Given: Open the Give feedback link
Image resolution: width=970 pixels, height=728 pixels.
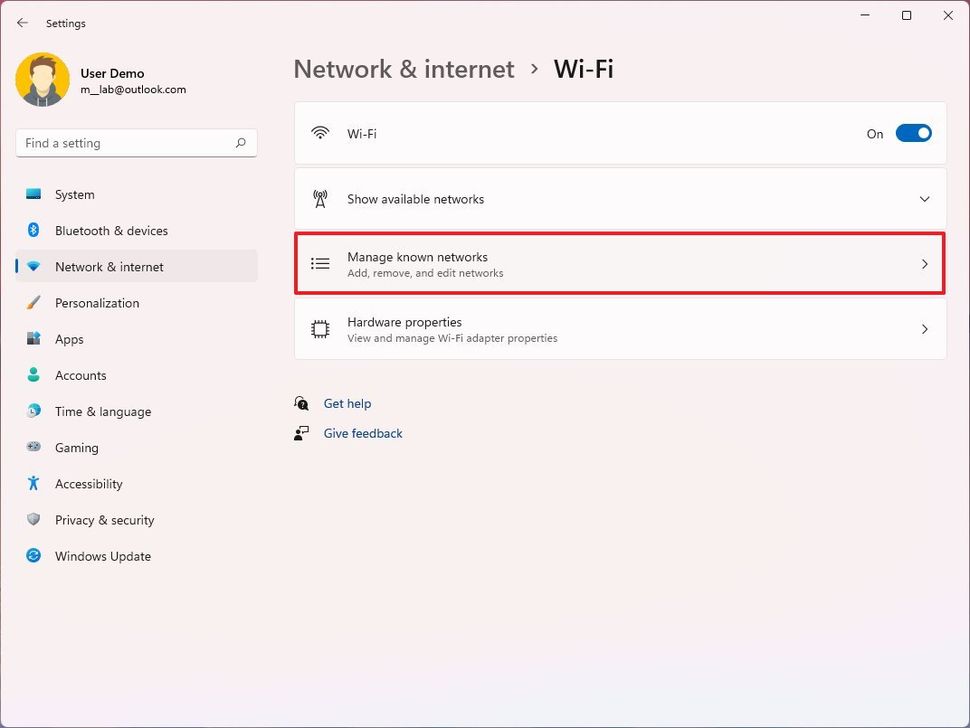Looking at the screenshot, I should click(362, 433).
